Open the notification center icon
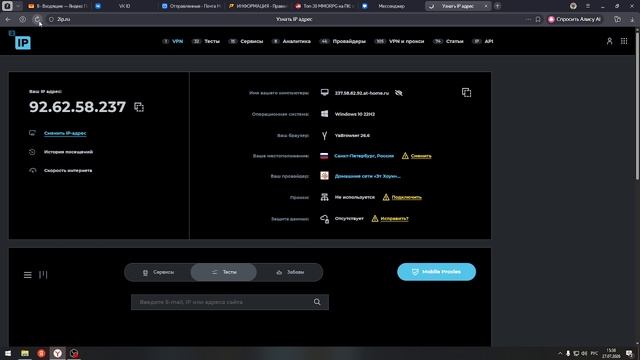This screenshot has width=640, height=360. click(629, 353)
